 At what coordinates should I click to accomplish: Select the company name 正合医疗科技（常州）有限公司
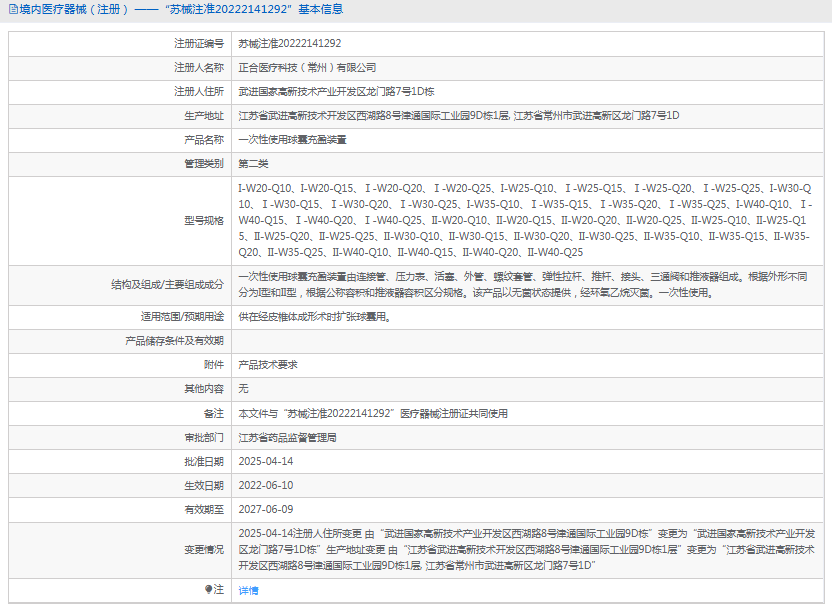[x=307, y=67]
